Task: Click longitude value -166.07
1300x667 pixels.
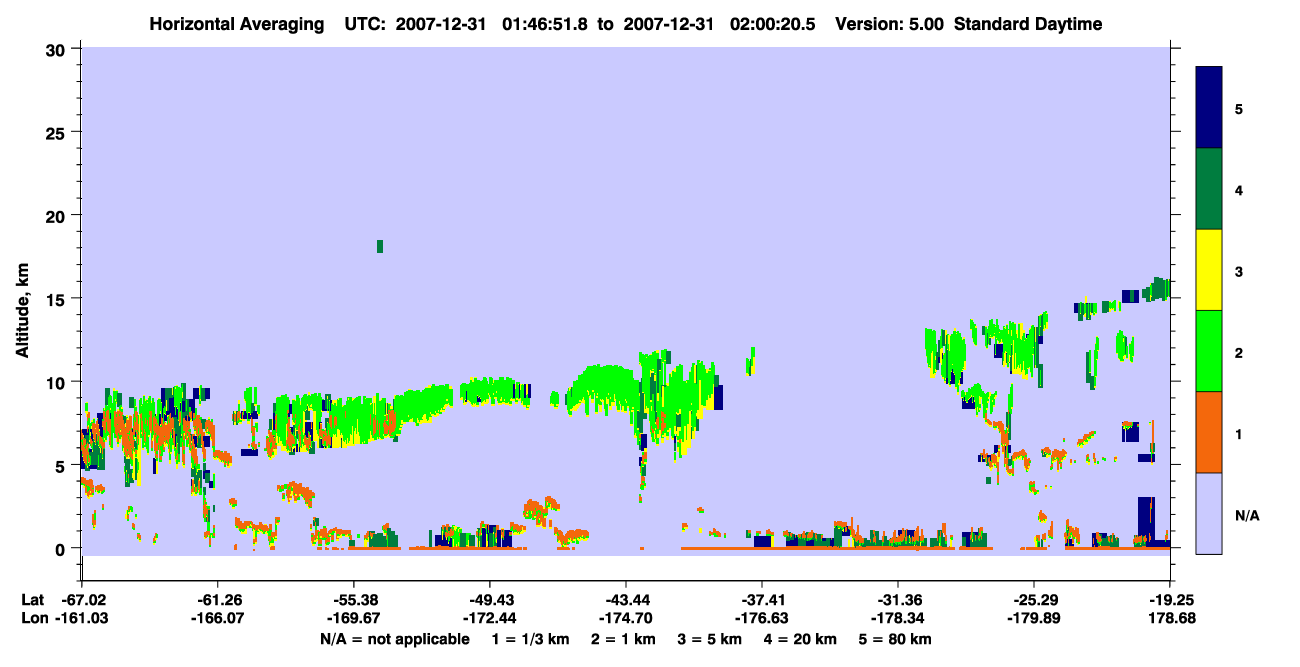Action: pyautogui.click(x=217, y=618)
